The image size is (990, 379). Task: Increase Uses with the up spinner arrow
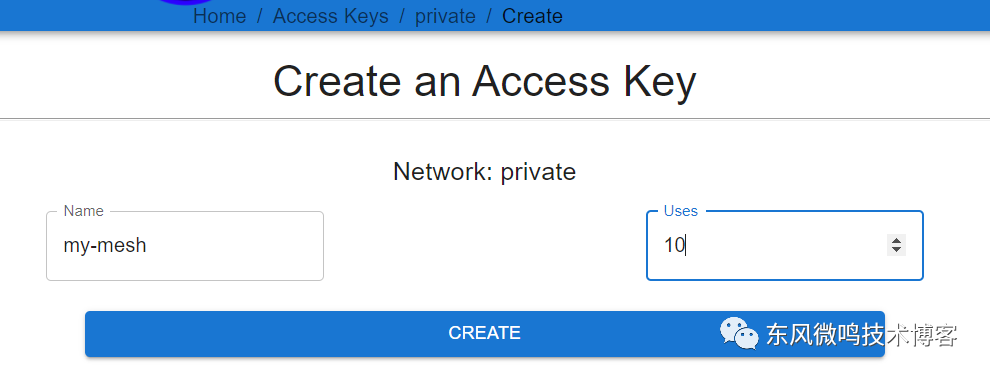[896, 240]
